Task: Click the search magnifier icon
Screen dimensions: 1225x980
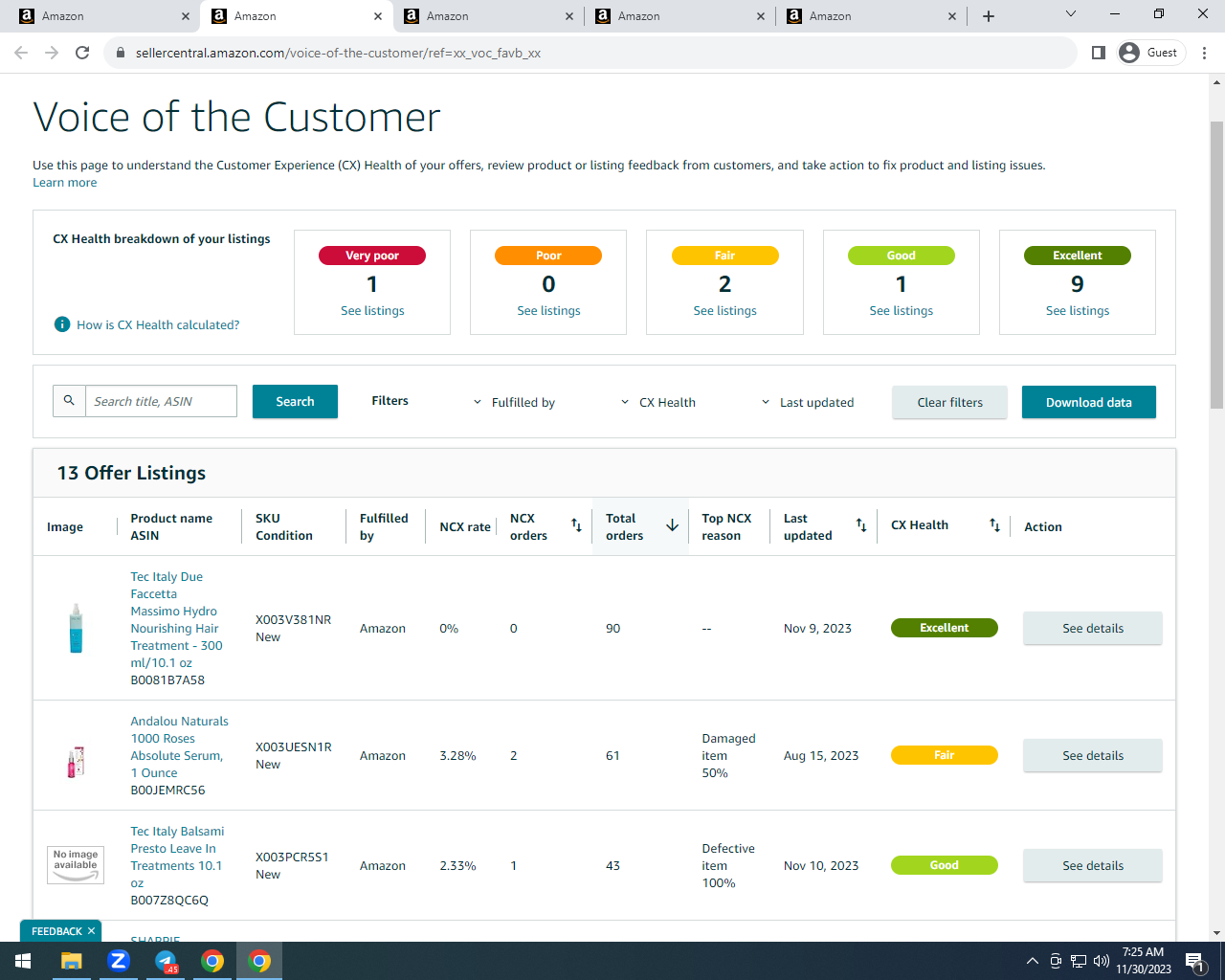Action: click(69, 401)
